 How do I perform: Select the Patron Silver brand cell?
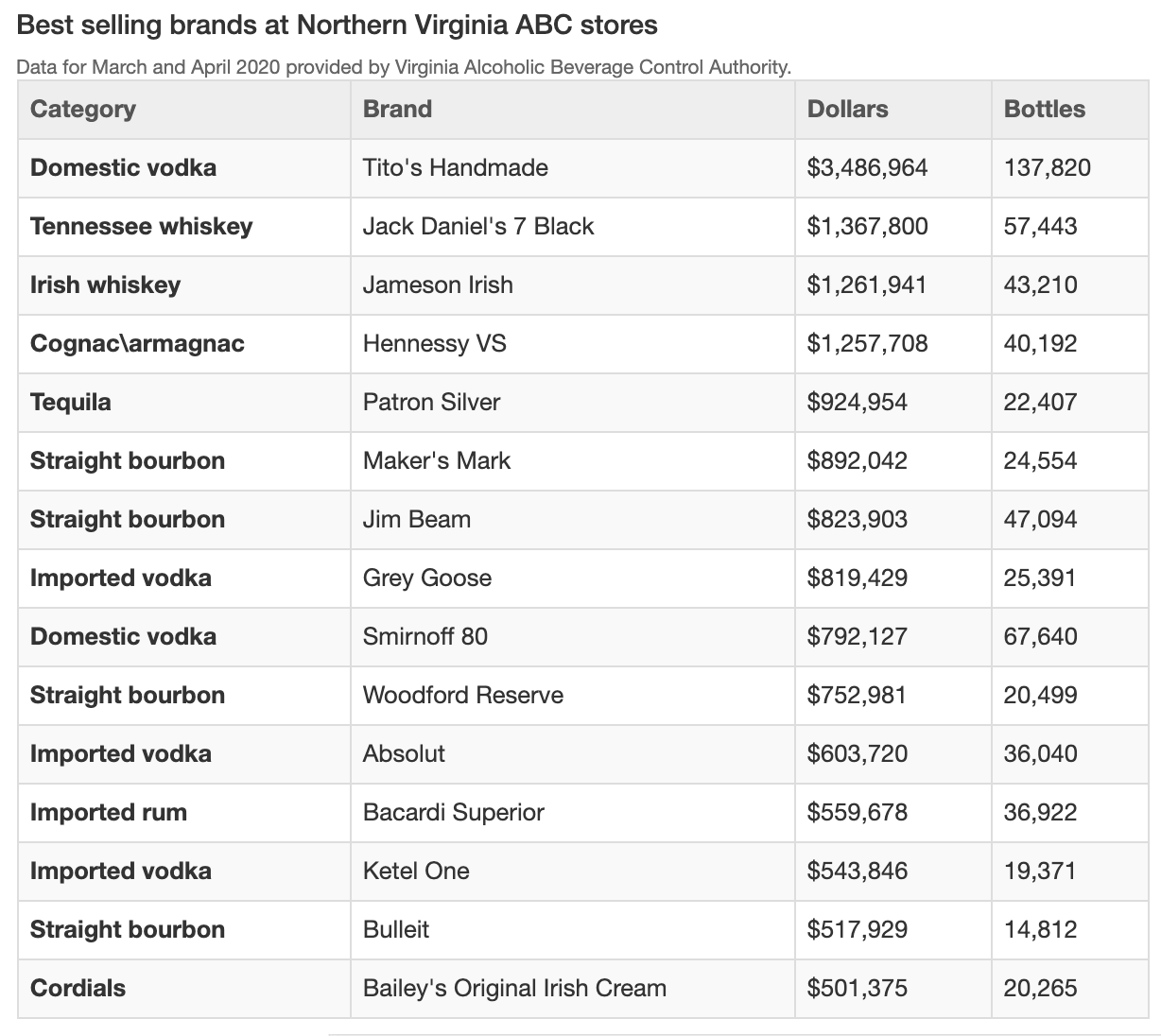[x=431, y=403]
